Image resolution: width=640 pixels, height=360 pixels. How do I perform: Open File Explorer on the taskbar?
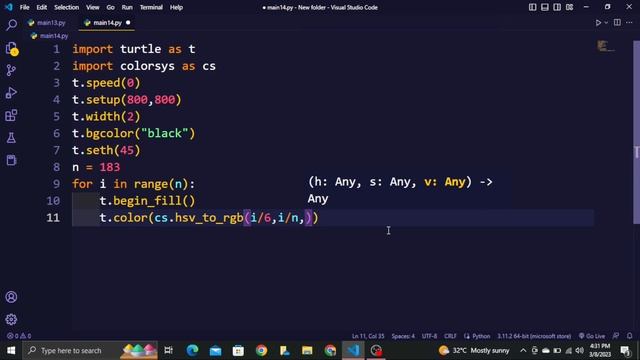point(307,350)
